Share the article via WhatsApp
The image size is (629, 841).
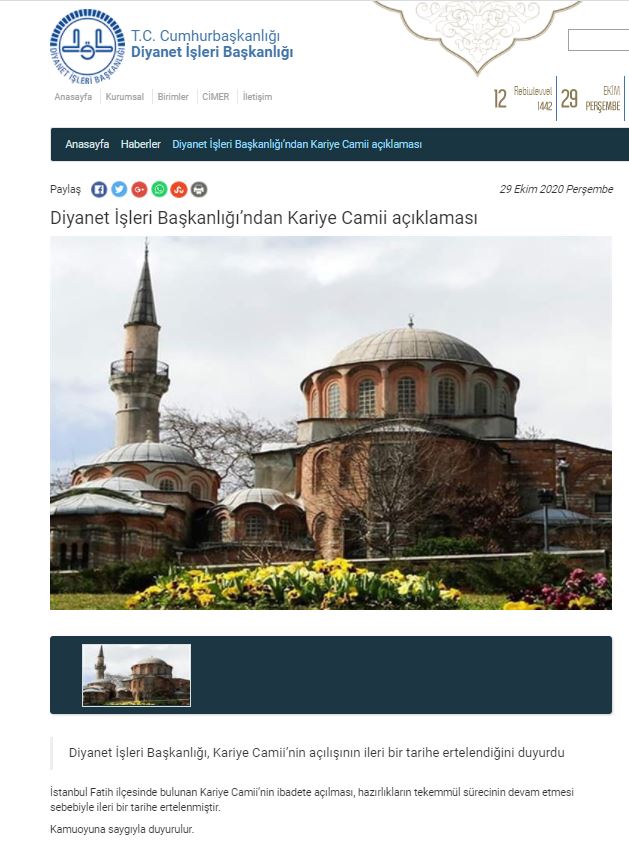click(159, 189)
